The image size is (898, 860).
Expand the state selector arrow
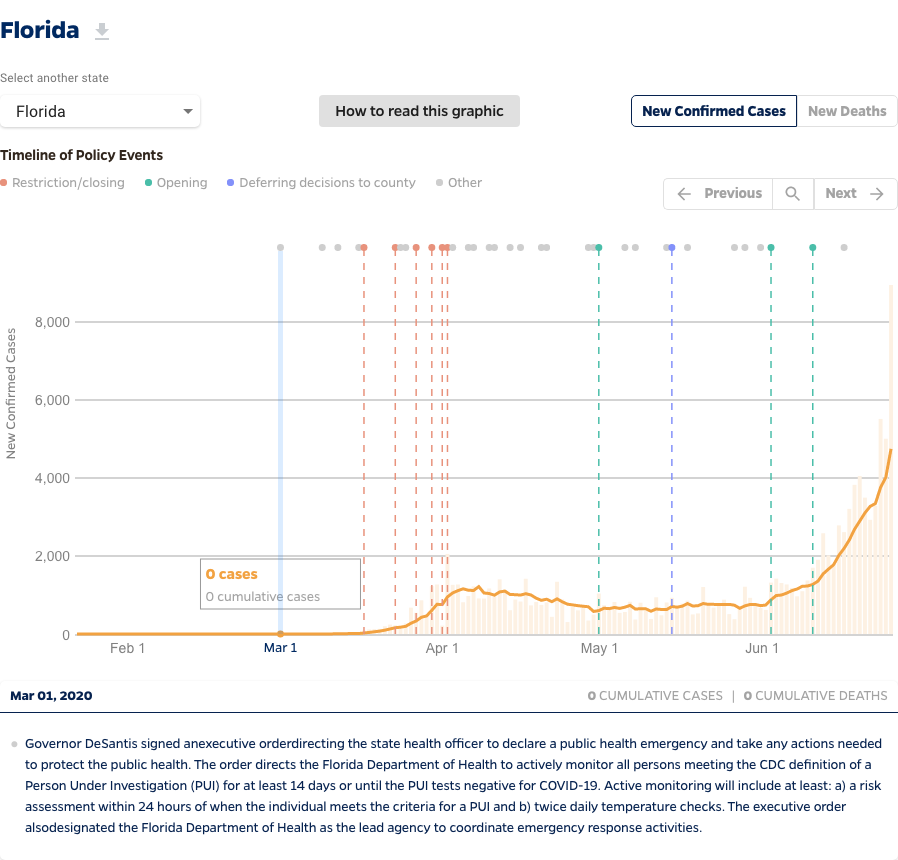tap(187, 112)
